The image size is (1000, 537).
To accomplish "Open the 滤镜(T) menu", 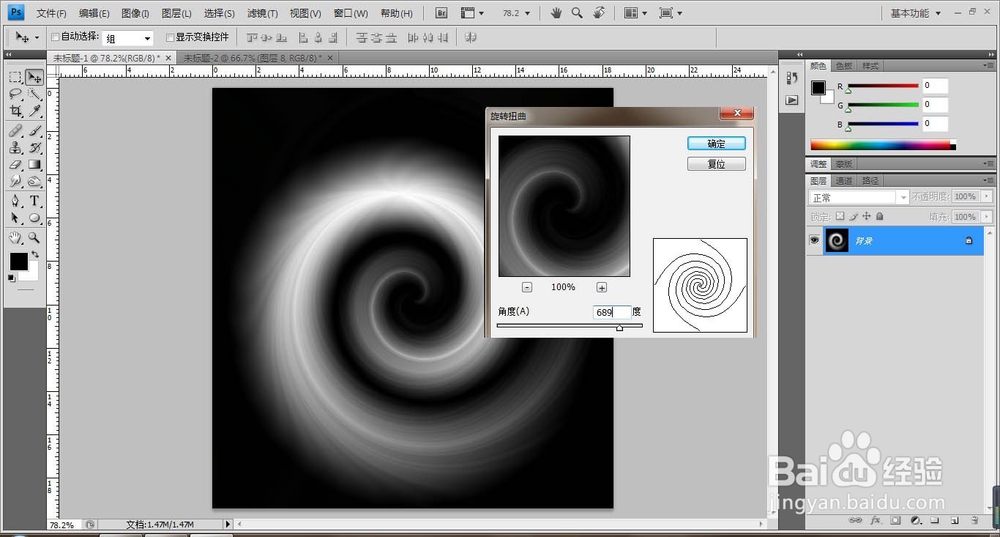I will point(262,13).
